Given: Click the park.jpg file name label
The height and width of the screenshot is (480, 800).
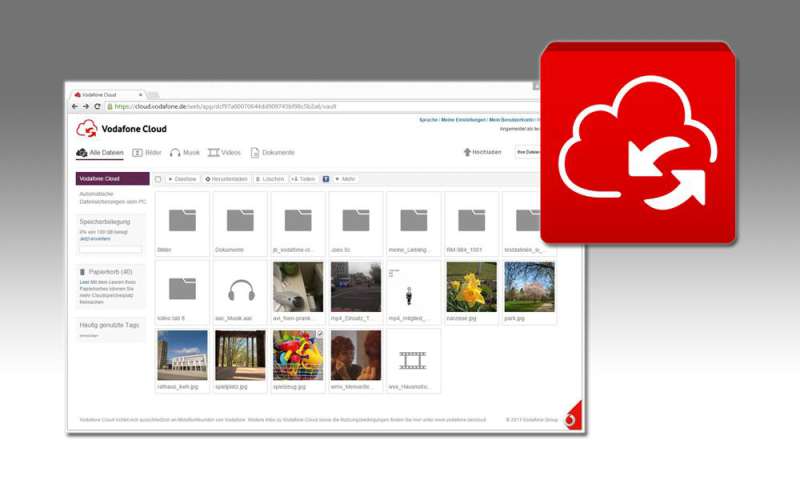Looking at the screenshot, I should [514, 318].
